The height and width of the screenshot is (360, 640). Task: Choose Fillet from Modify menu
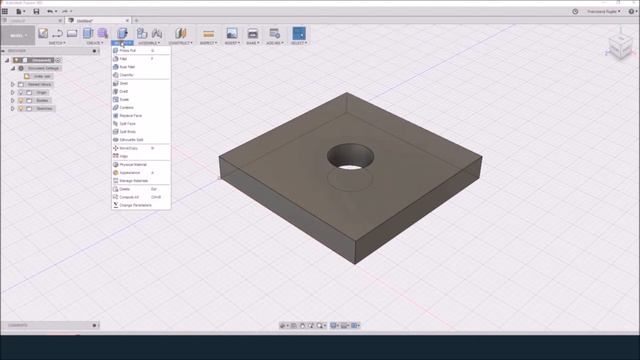tap(141, 59)
